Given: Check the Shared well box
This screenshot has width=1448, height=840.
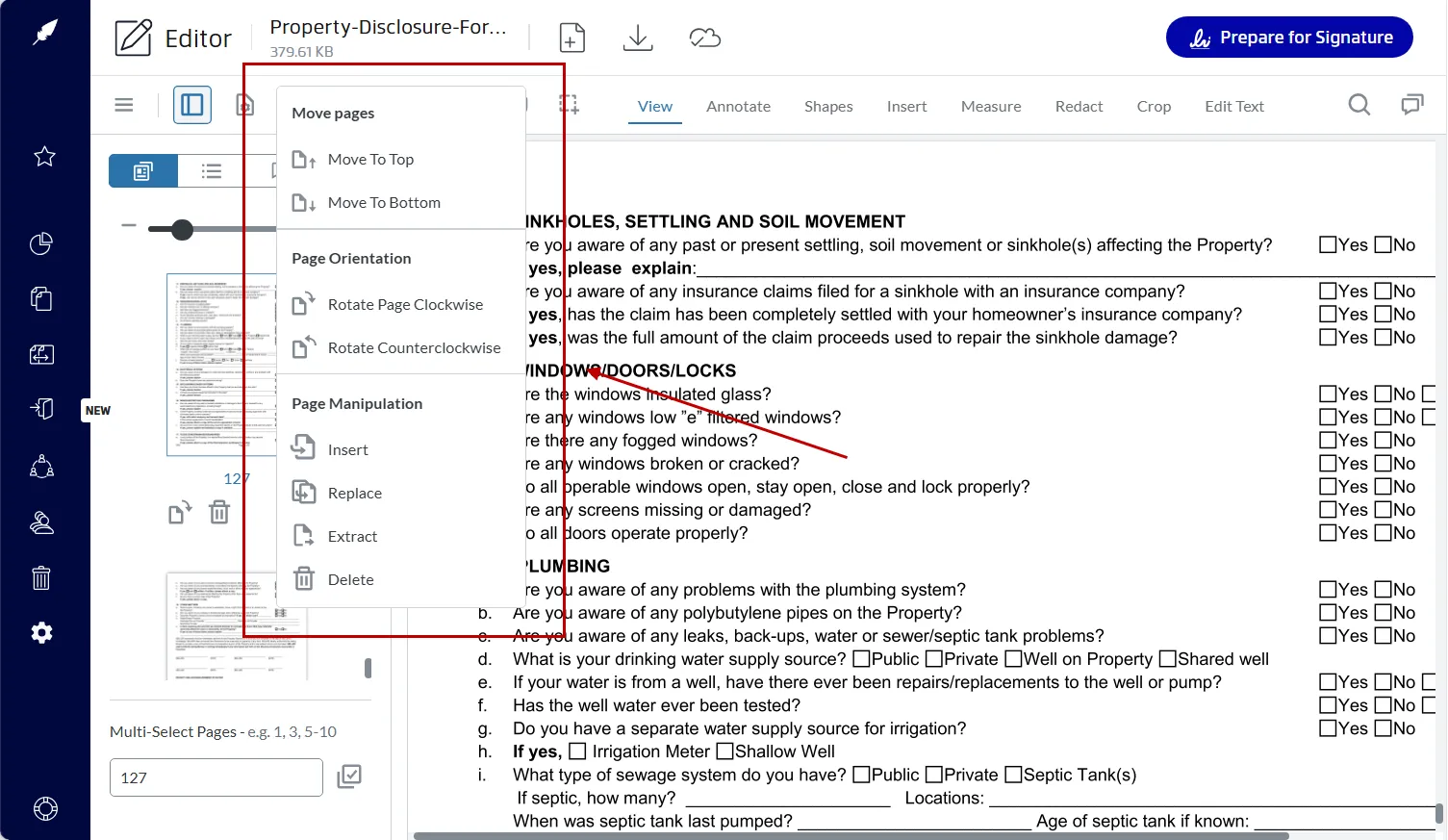Looking at the screenshot, I should pyautogui.click(x=1168, y=659).
